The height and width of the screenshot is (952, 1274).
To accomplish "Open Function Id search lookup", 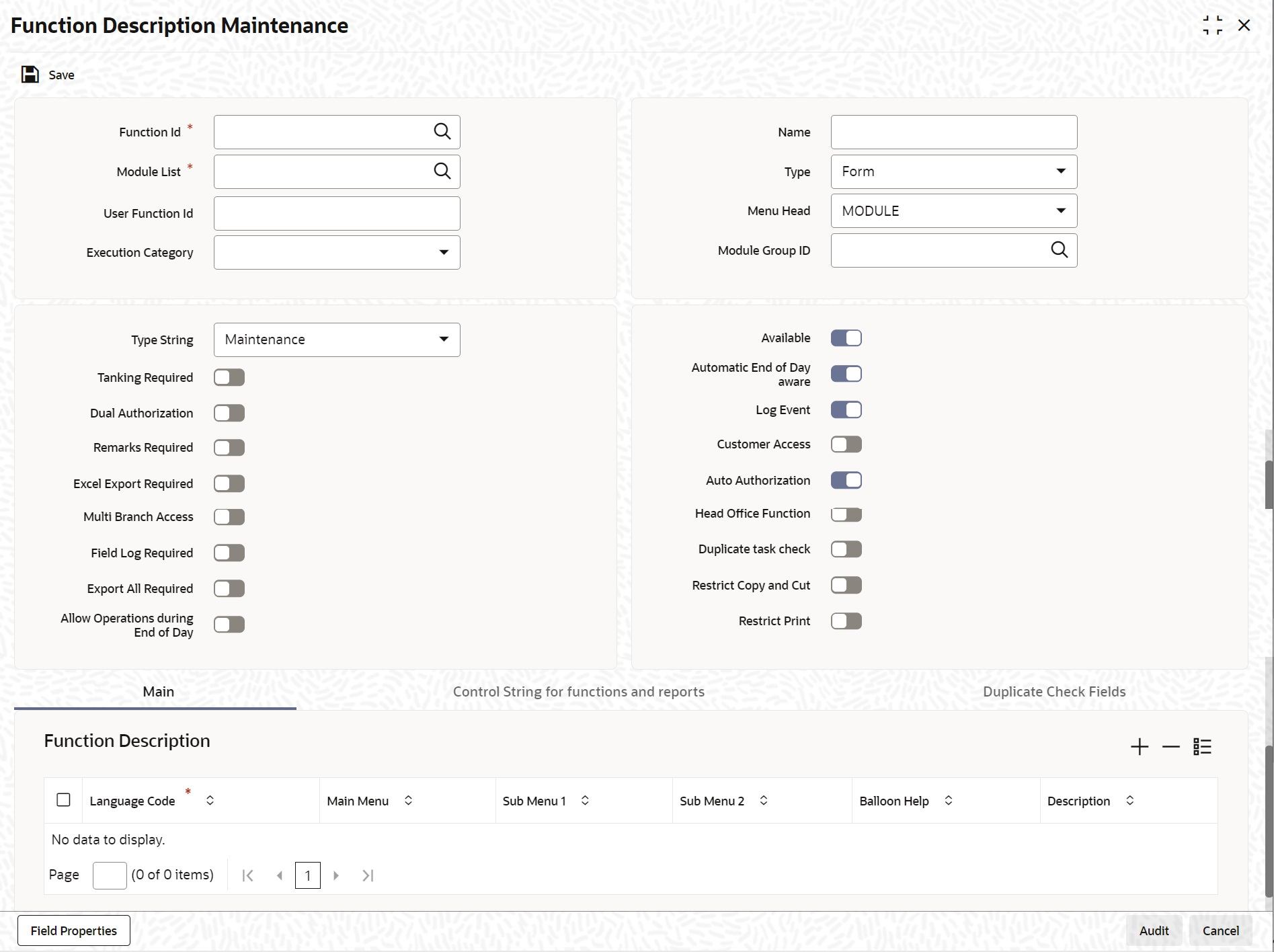I will coord(442,132).
